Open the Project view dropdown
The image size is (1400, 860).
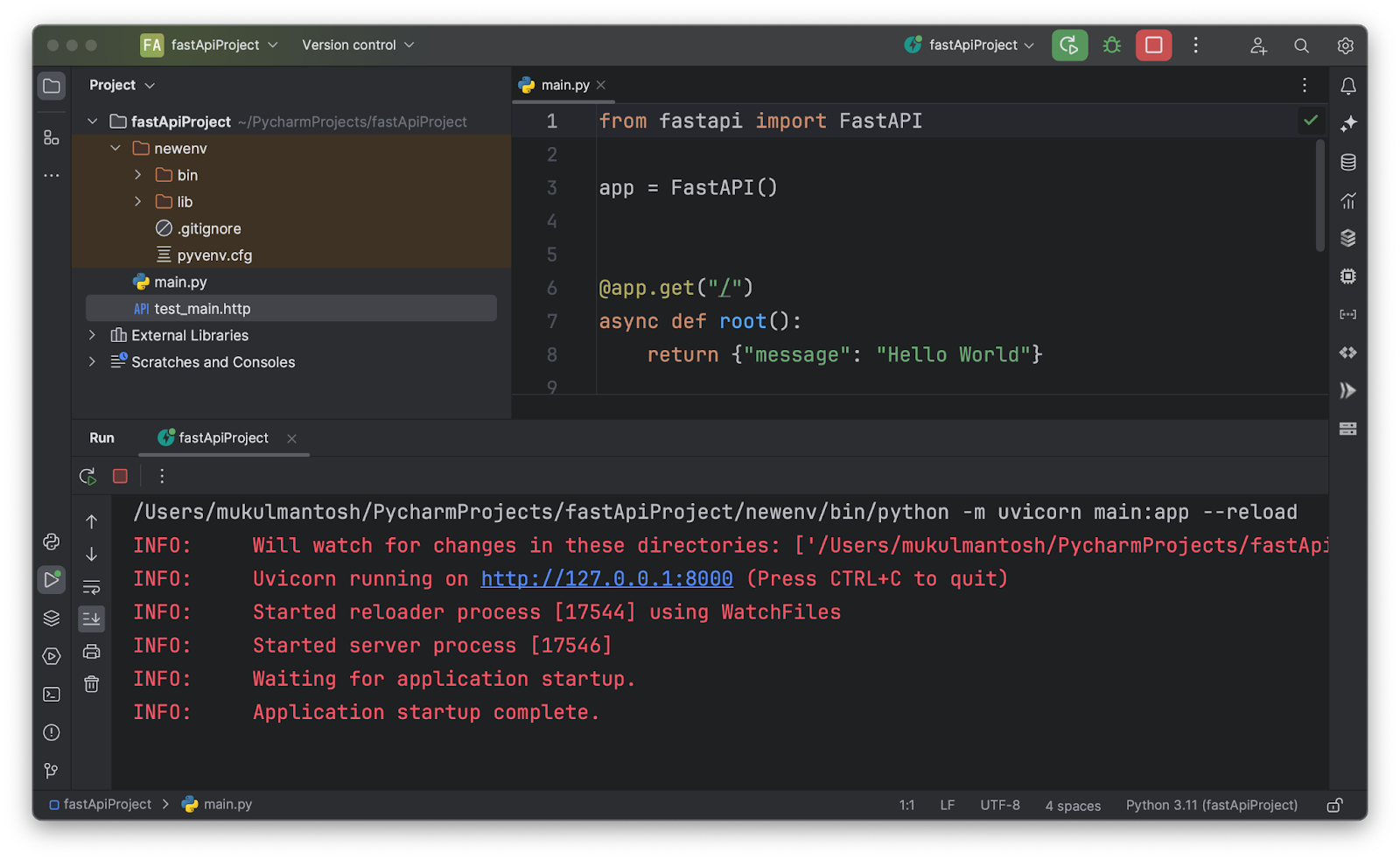coord(122,85)
